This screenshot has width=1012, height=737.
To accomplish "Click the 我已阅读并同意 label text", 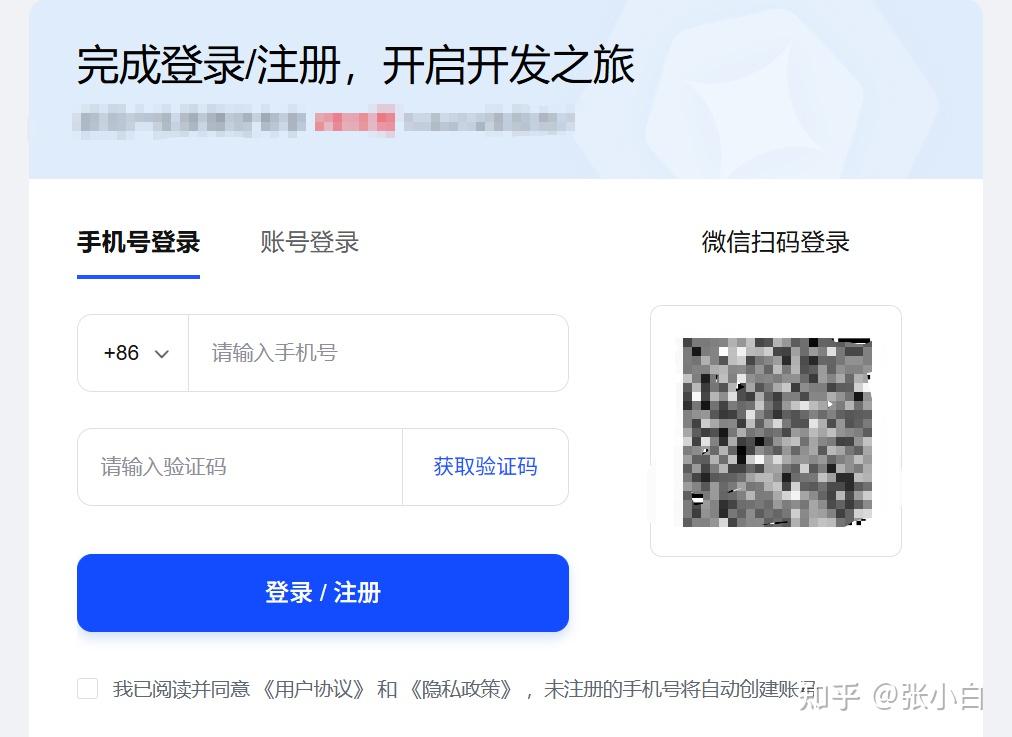I will click(x=181, y=689).
